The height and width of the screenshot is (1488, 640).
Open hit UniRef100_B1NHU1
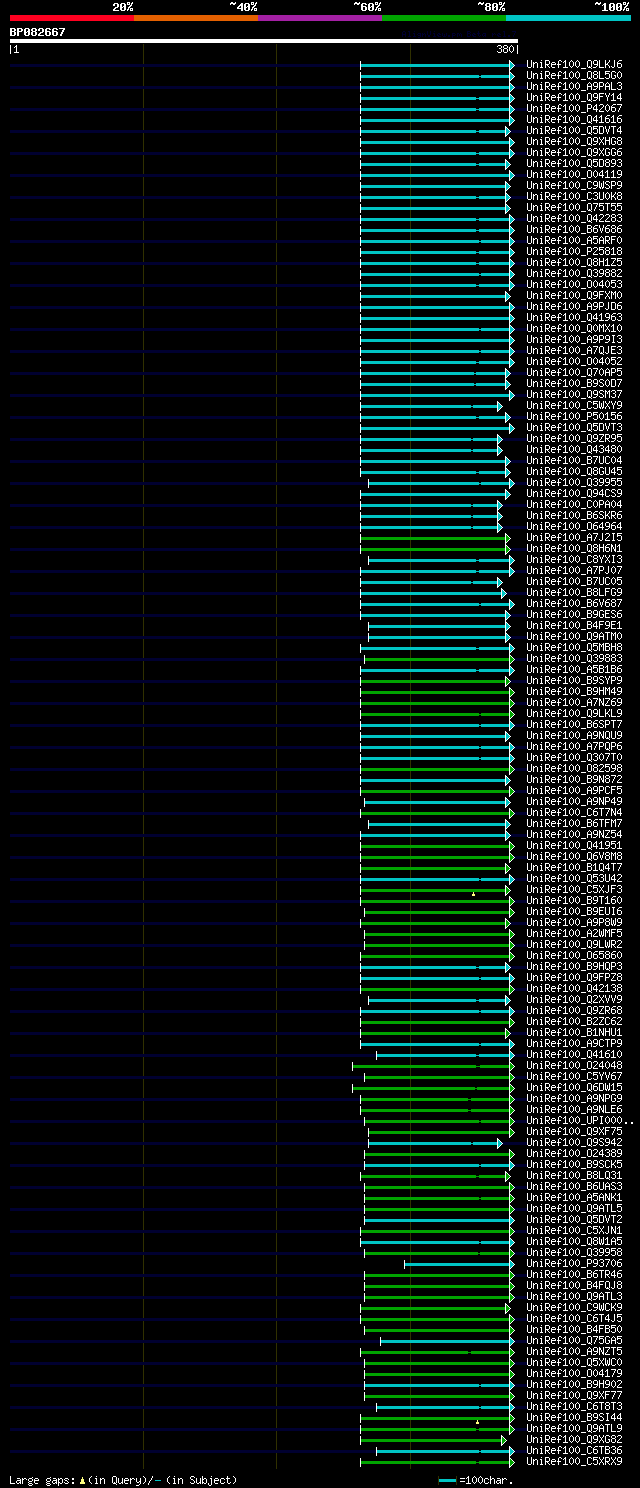point(574,1033)
